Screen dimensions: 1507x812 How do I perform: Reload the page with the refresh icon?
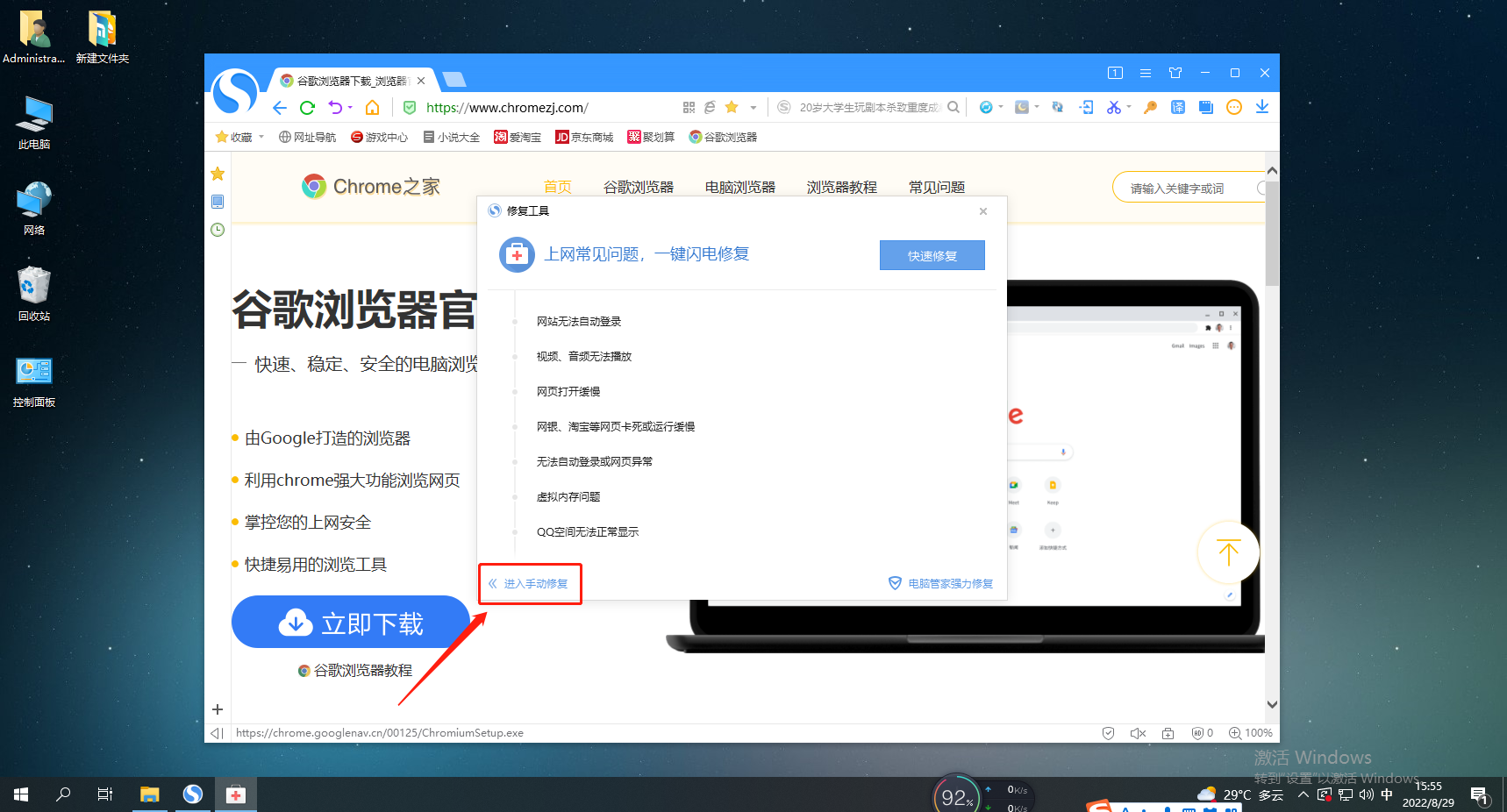point(307,108)
